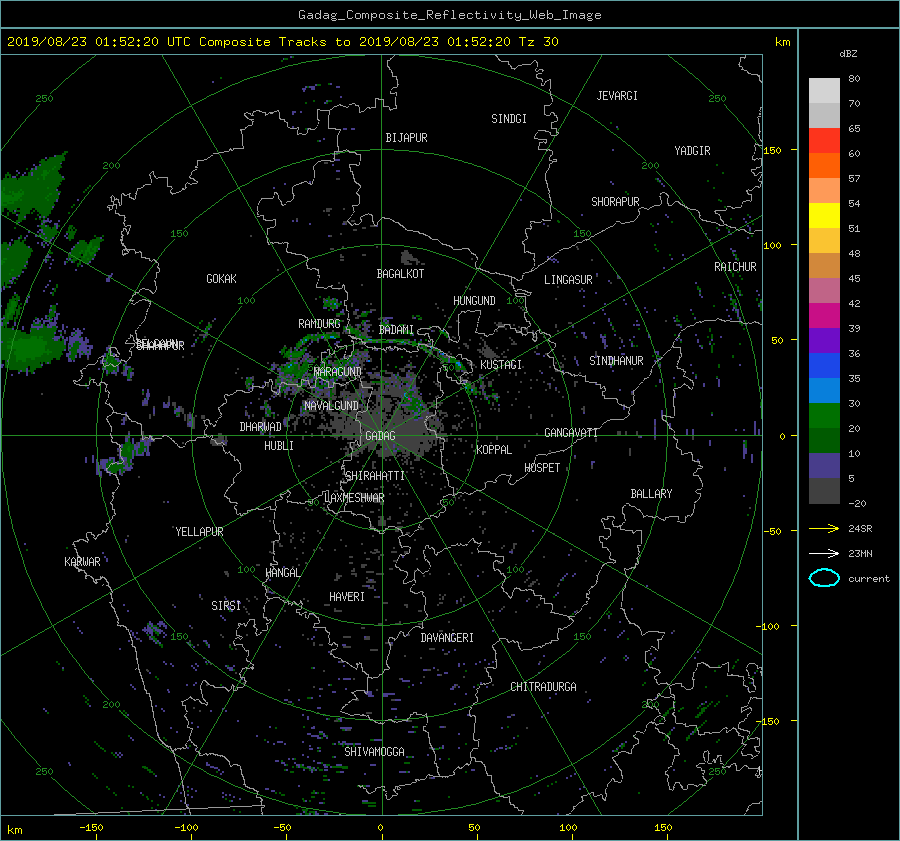900x841 pixels.
Task: Click the HAVERI city label
Action: [347, 597]
